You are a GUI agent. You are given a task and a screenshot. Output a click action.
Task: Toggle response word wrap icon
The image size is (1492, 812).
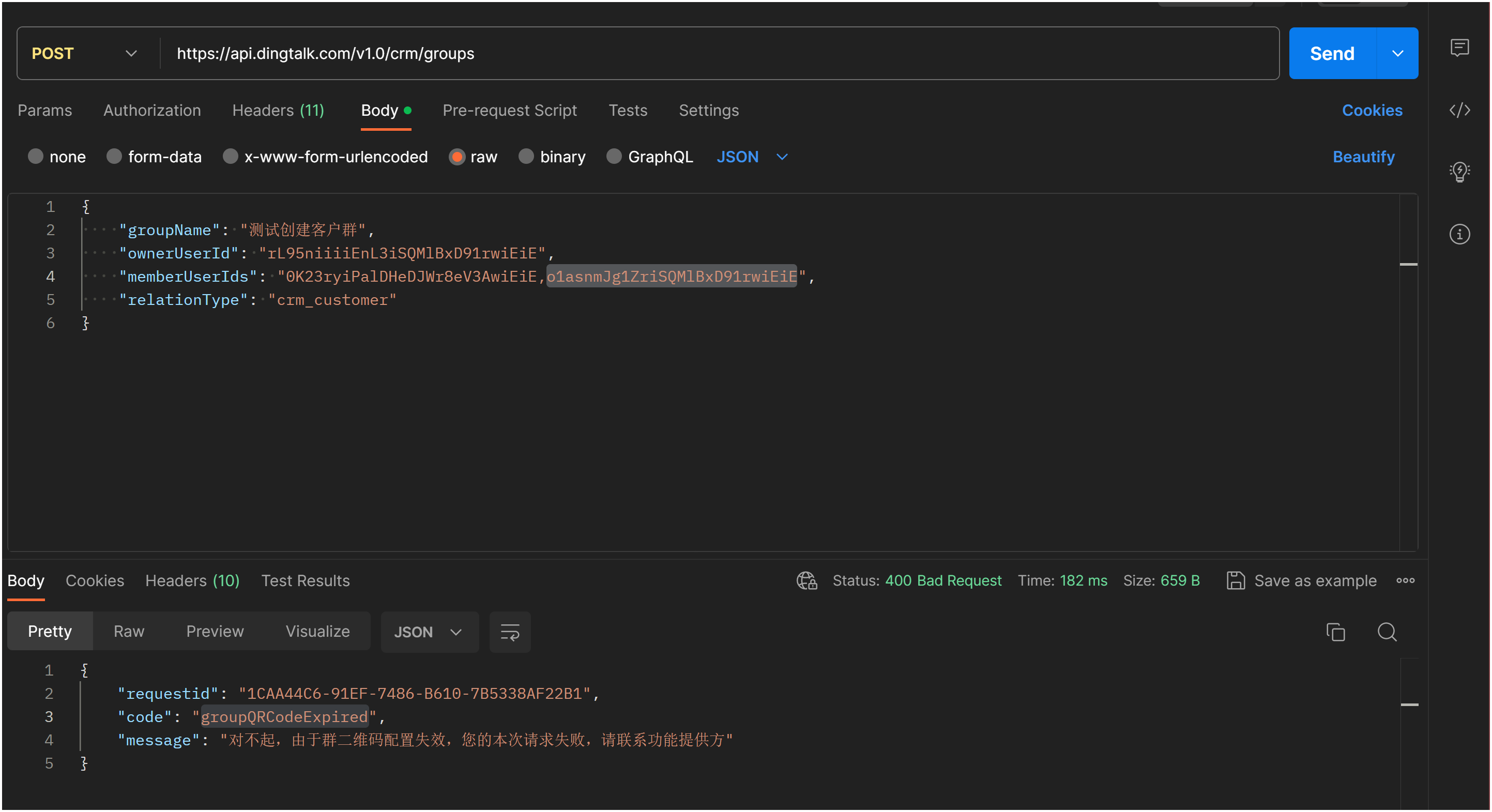(510, 632)
